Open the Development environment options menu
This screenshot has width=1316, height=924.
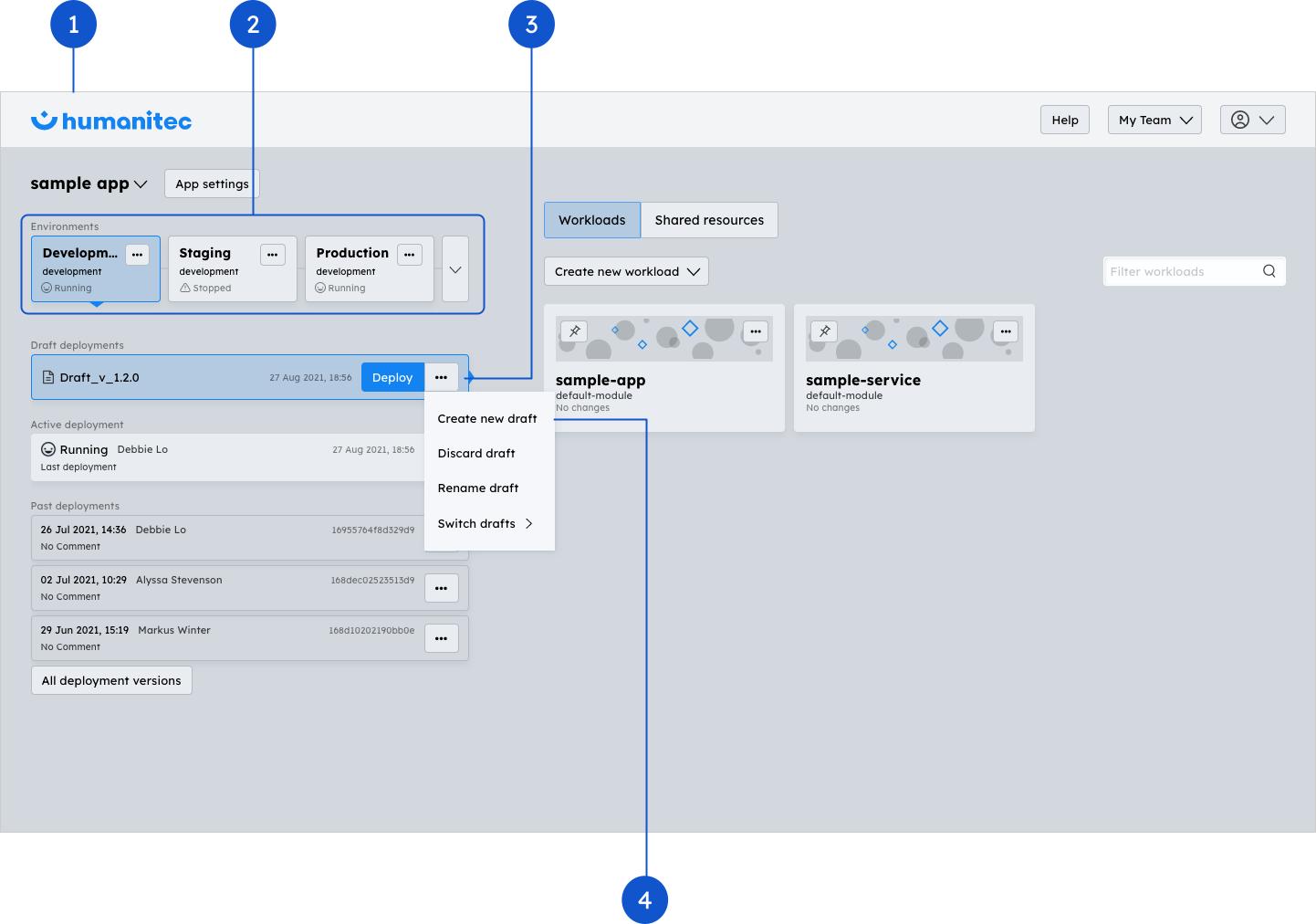tap(137, 255)
